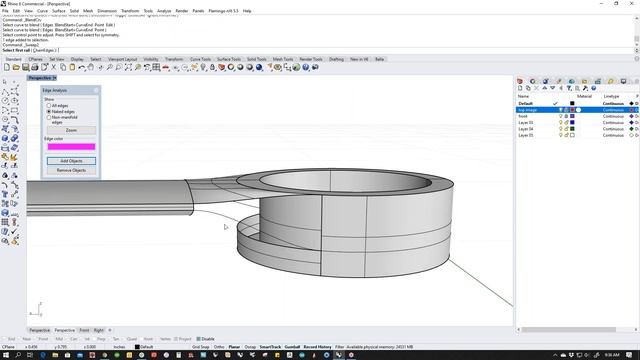640x360 pixels.
Task: Select the All edges radio option
Action: (49, 106)
